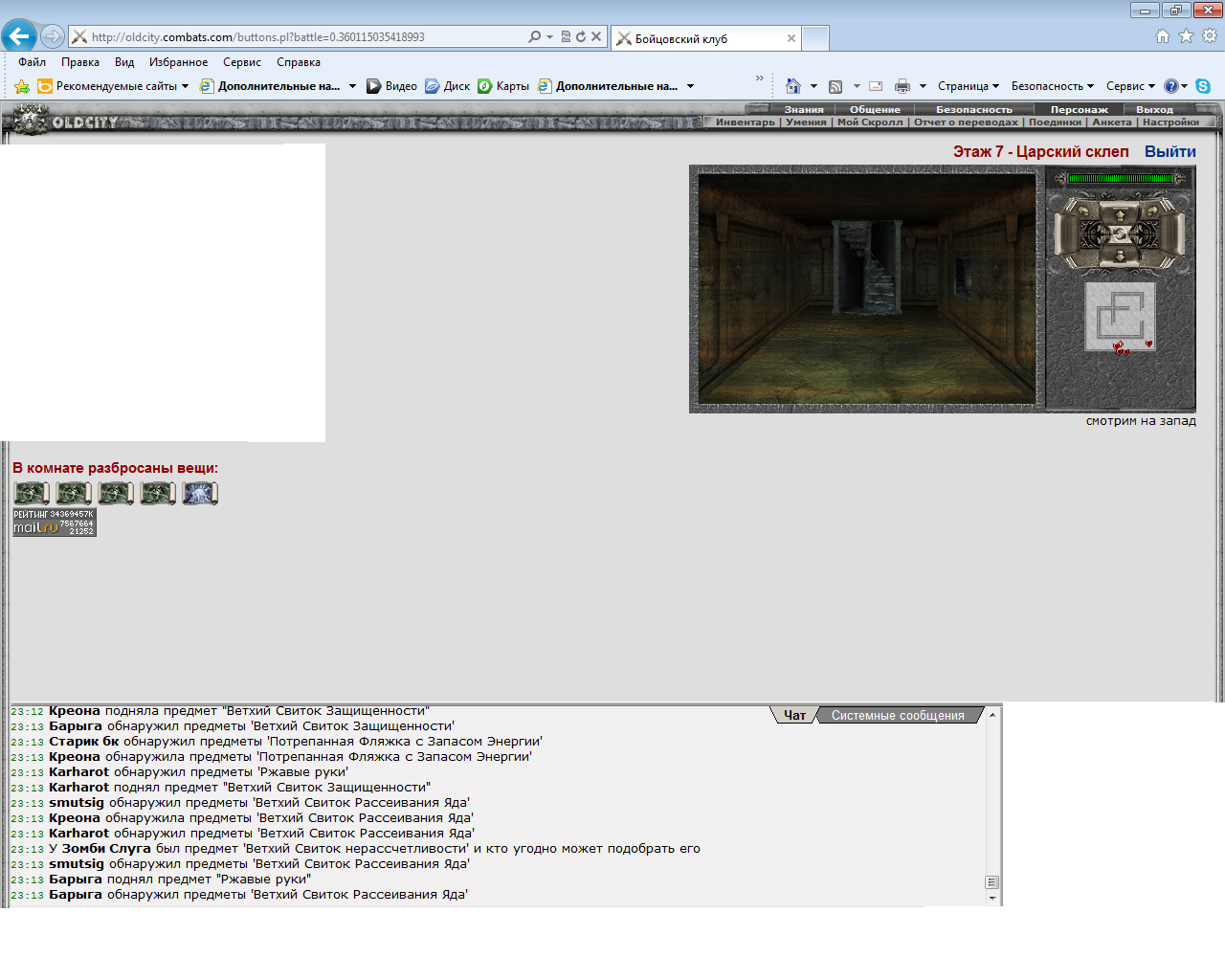
Task: Click the center refresh button of movement pad
Action: 1120,234
